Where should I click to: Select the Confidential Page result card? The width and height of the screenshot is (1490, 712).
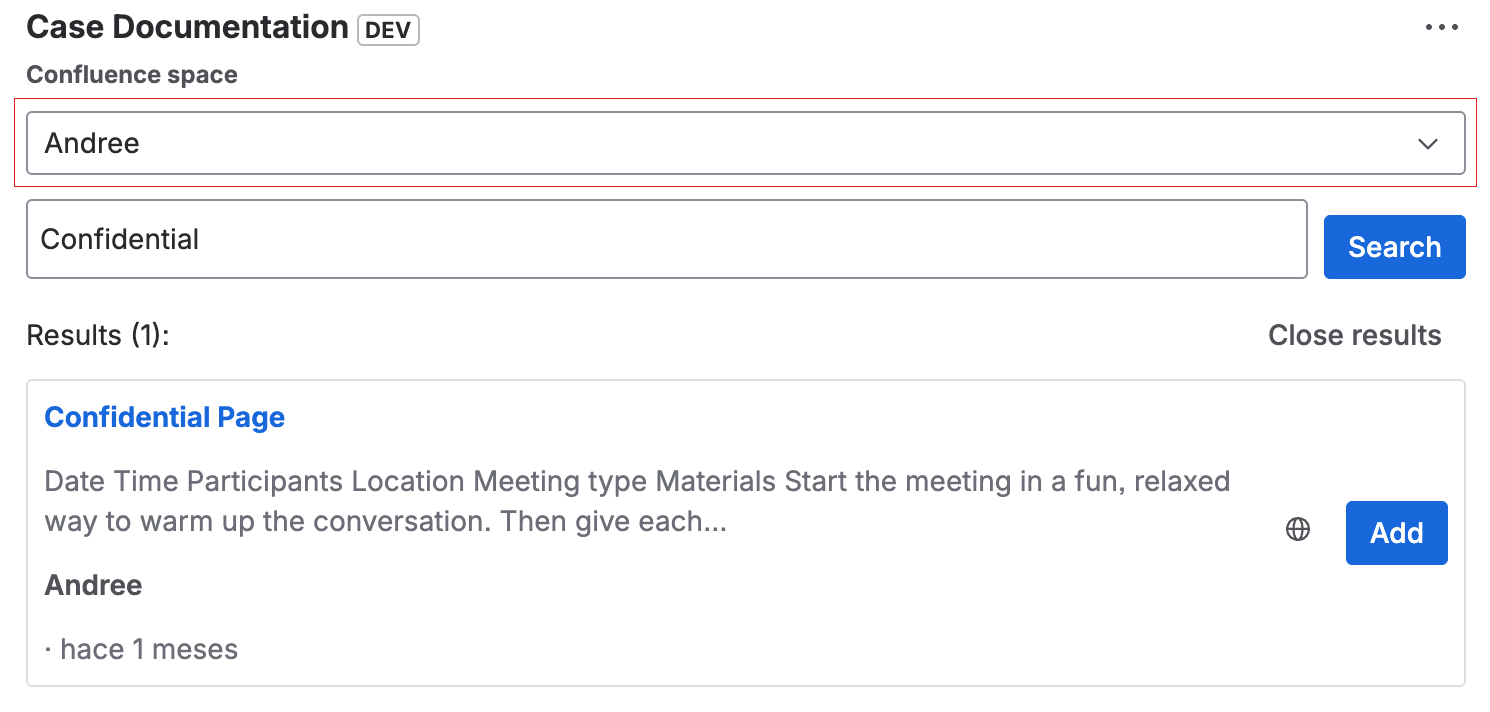(746, 533)
